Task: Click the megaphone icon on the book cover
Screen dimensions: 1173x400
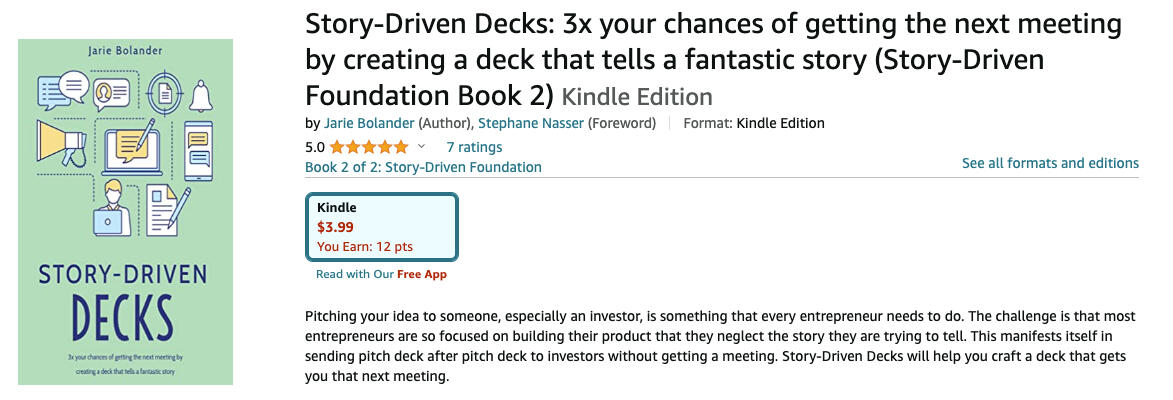Action: (x=62, y=139)
